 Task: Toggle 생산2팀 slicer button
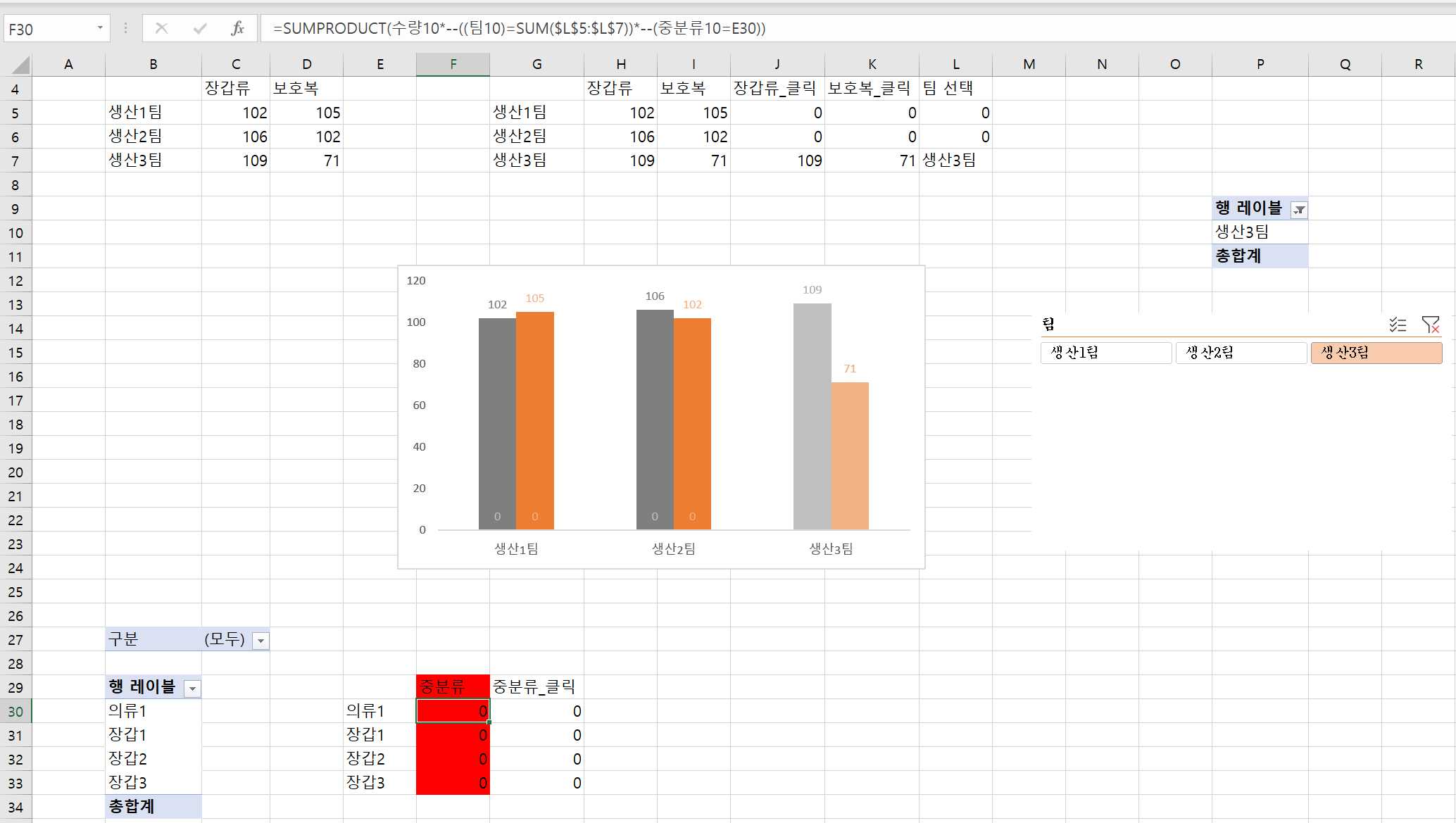pyautogui.click(x=1241, y=353)
